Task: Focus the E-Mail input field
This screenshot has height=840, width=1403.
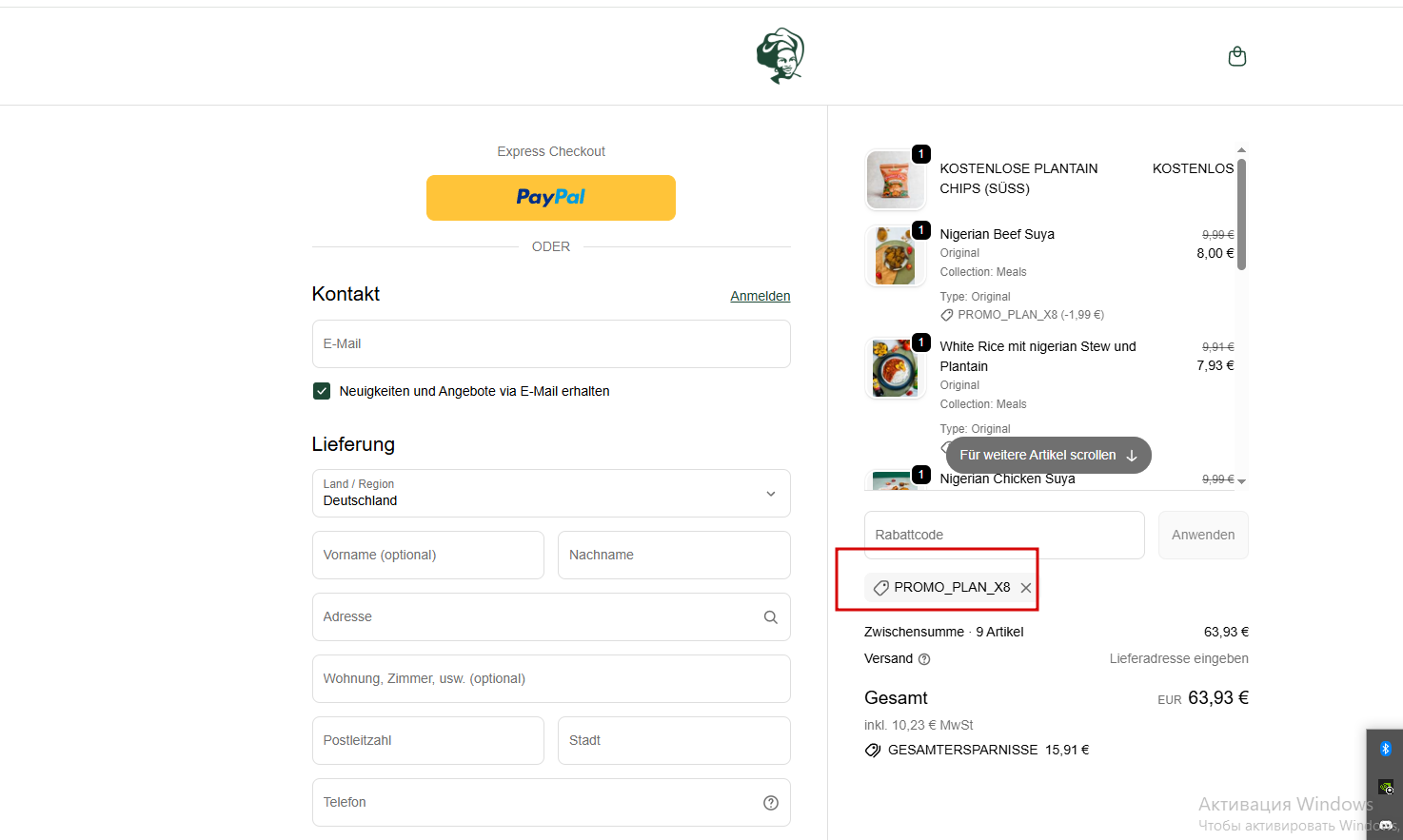Action: 551,343
